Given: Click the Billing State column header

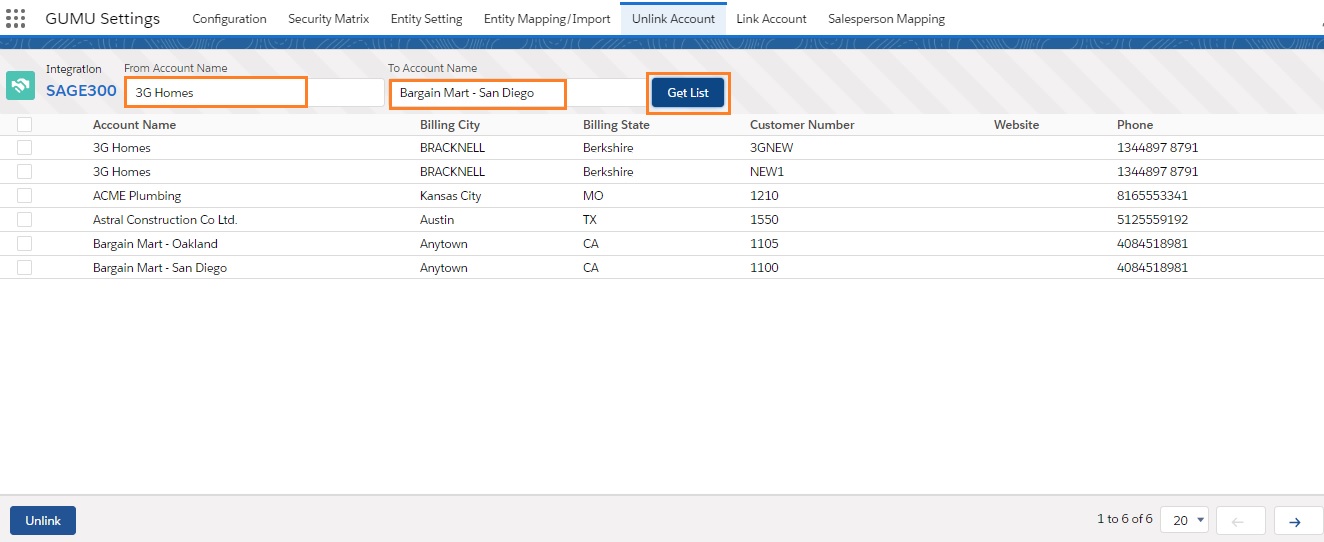Looking at the screenshot, I should point(616,125).
